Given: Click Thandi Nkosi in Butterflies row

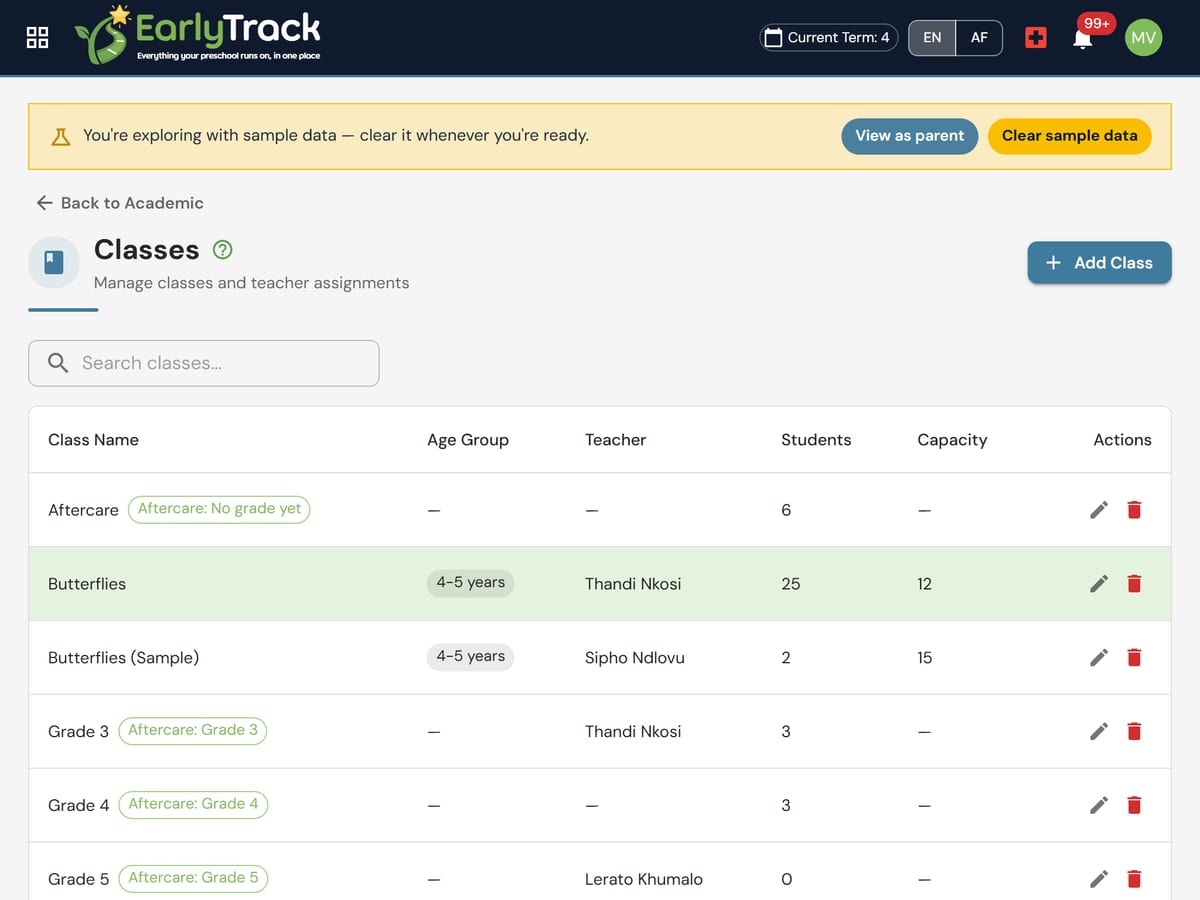Looking at the screenshot, I should (633, 584).
